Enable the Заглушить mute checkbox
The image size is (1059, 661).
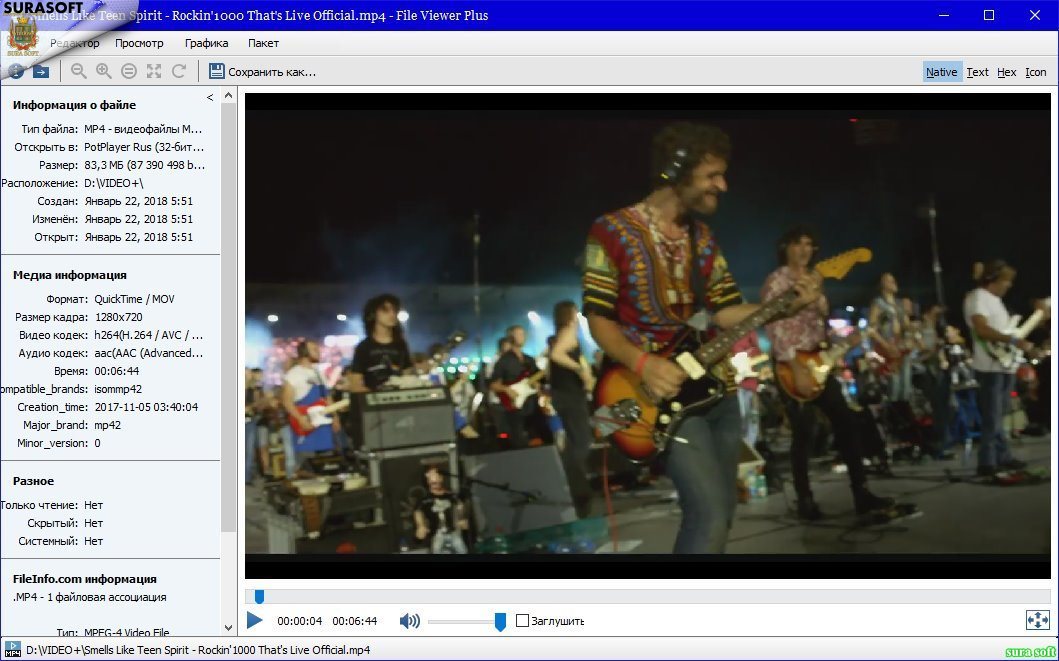click(x=522, y=620)
